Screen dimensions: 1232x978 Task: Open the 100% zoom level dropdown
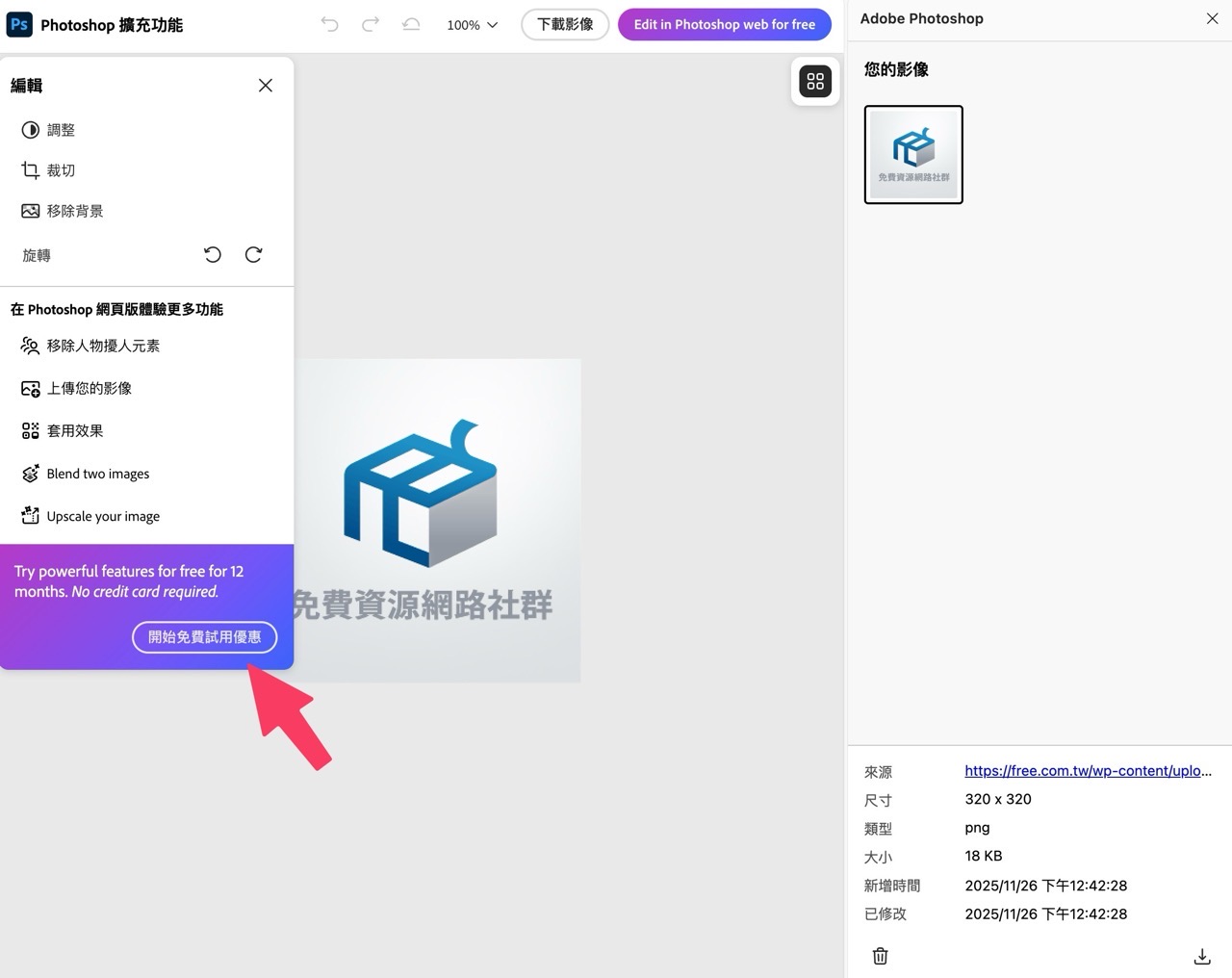coord(472,25)
